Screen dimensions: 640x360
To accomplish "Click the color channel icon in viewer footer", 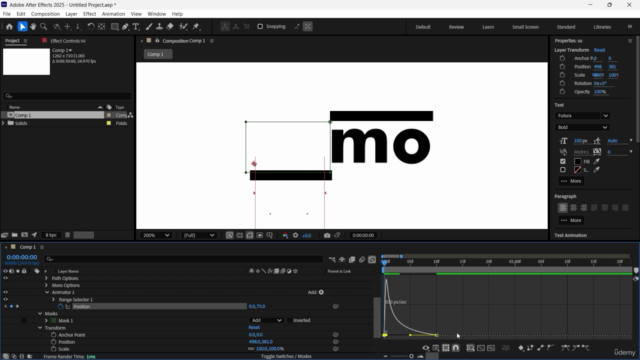I will [x=285, y=236].
